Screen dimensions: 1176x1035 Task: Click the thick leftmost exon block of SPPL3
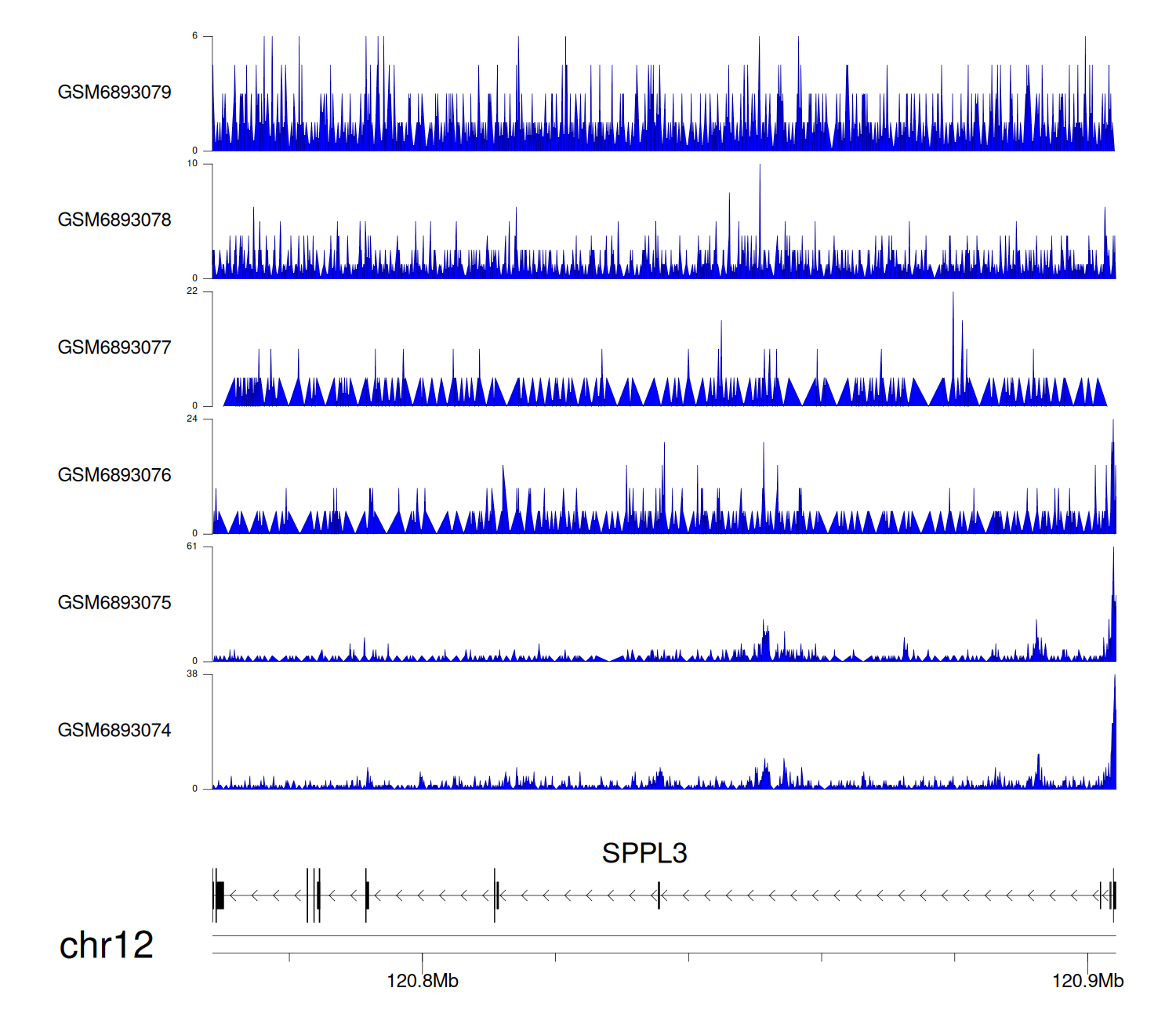(220, 895)
